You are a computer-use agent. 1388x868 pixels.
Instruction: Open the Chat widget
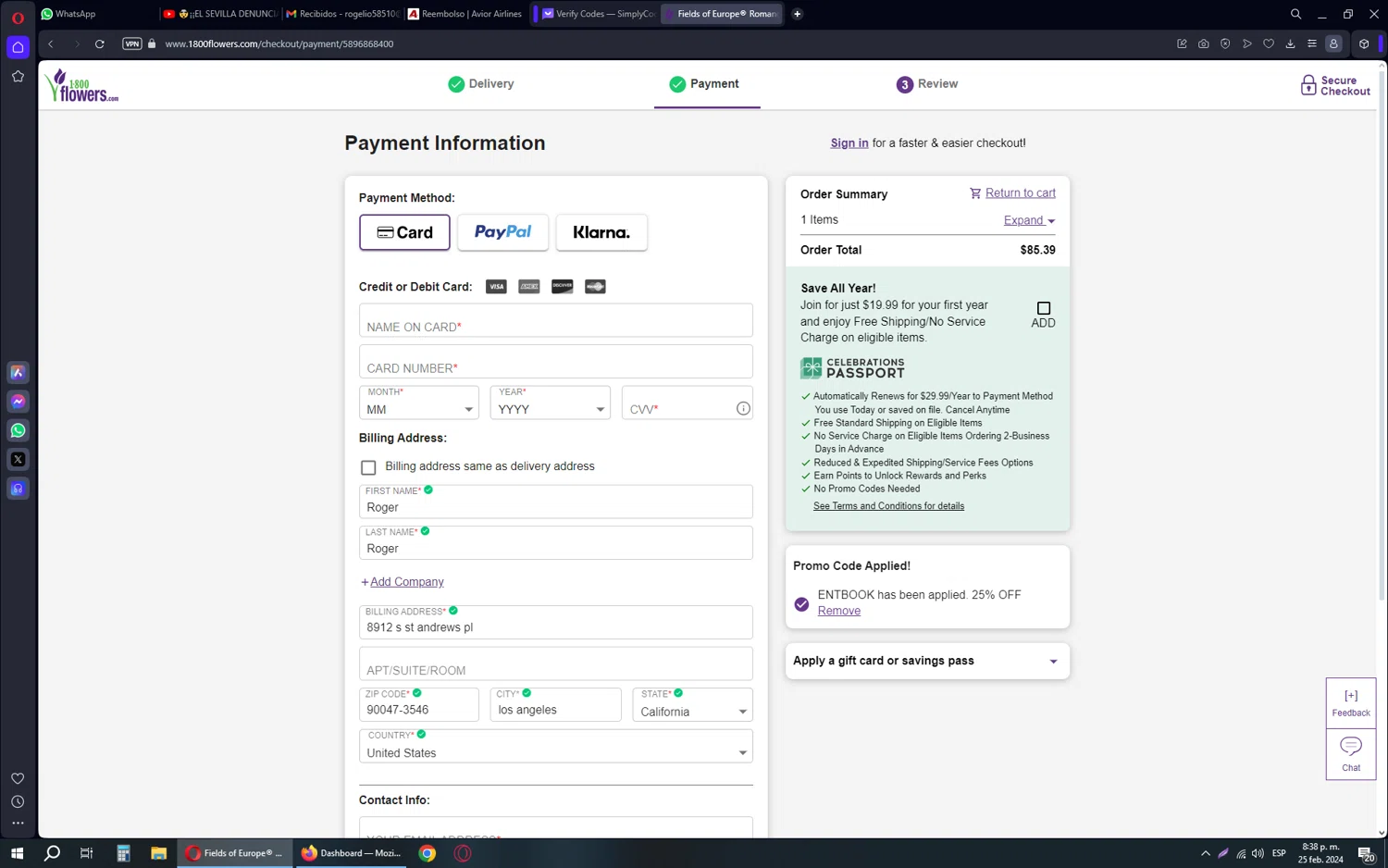click(1351, 754)
